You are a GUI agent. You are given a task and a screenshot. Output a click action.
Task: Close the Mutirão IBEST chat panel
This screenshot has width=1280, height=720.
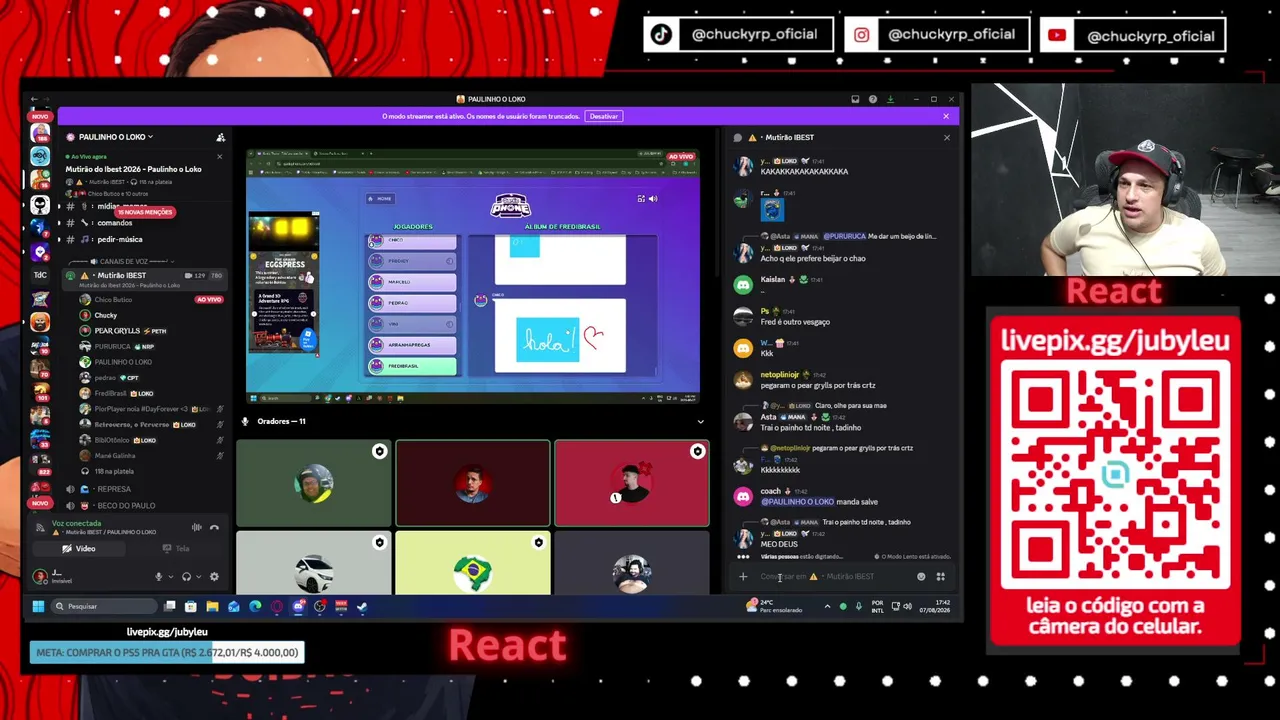click(x=947, y=137)
